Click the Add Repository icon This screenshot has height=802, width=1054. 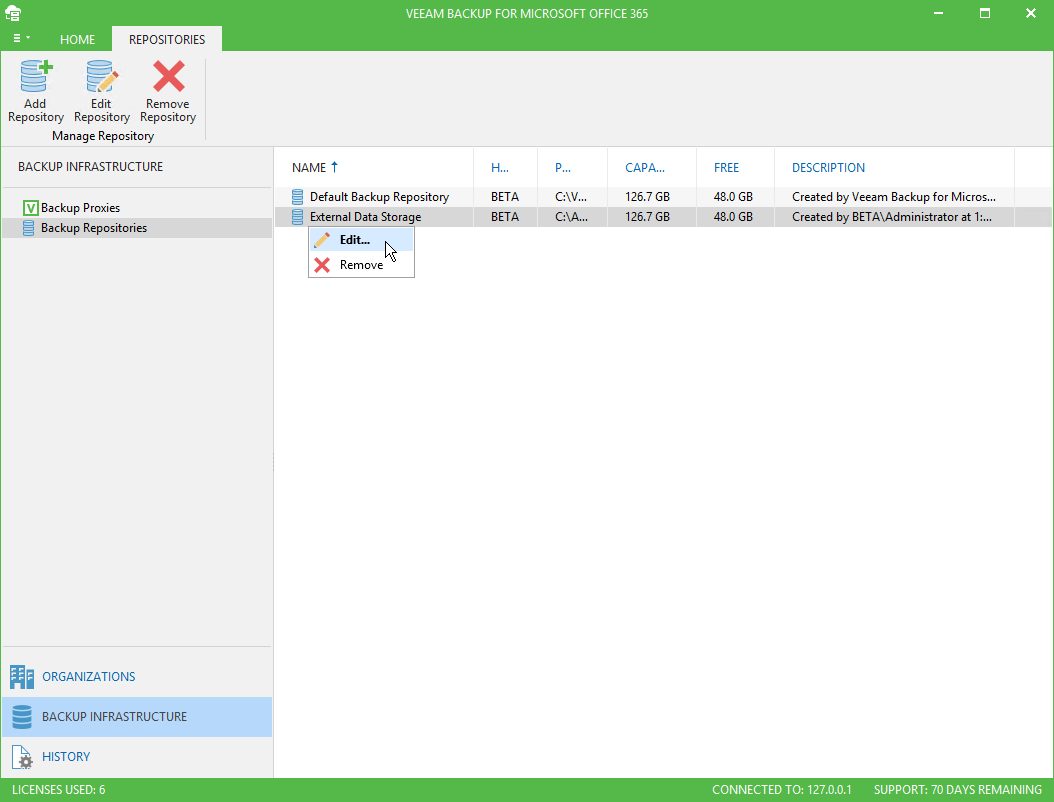click(36, 76)
